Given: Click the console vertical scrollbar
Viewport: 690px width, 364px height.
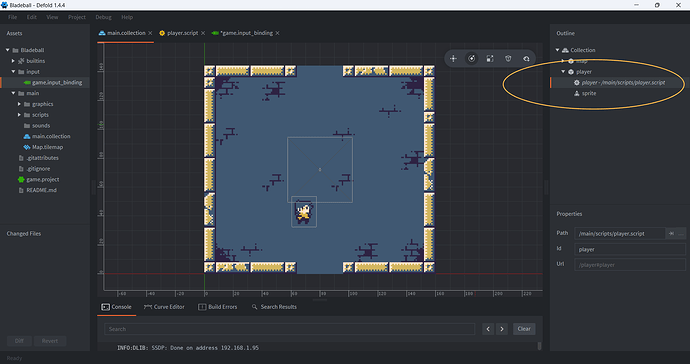Looking at the screenshot, I should (x=540, y=346).
